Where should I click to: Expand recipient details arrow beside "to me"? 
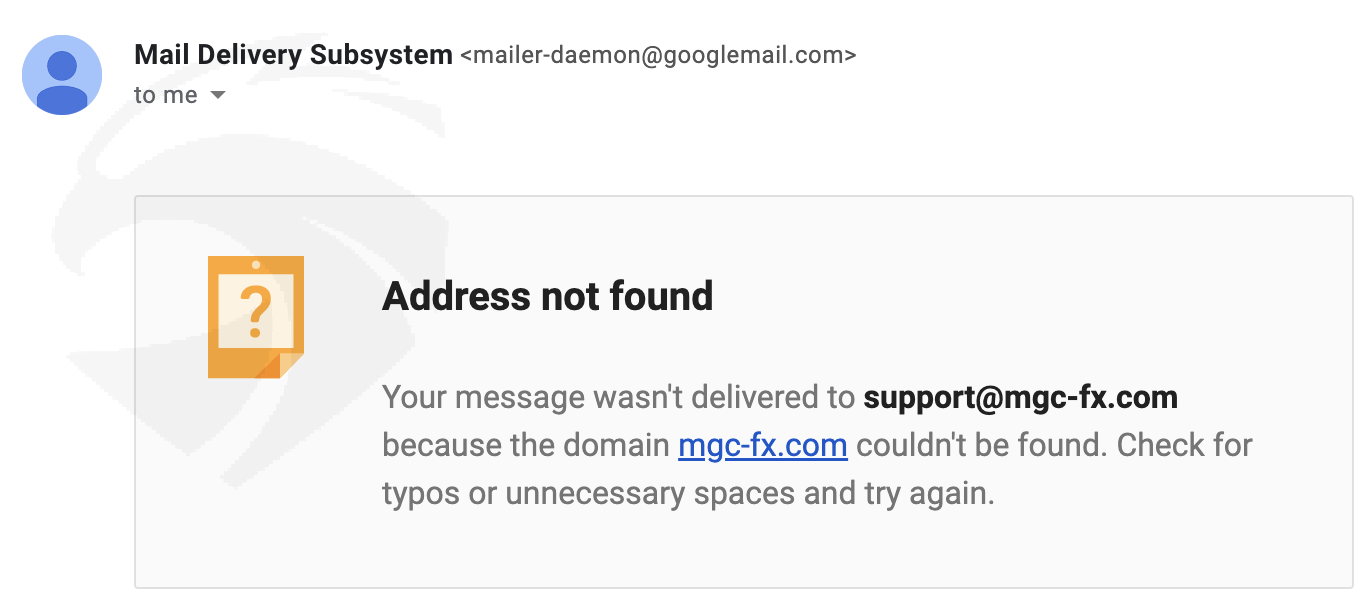click(x=217, y=96)
